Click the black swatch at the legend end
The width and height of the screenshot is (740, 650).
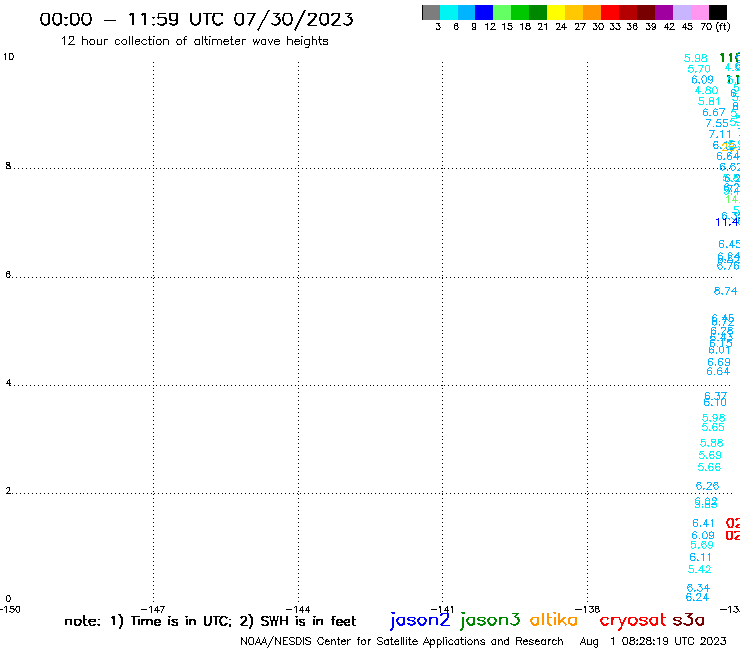point(718,12)
